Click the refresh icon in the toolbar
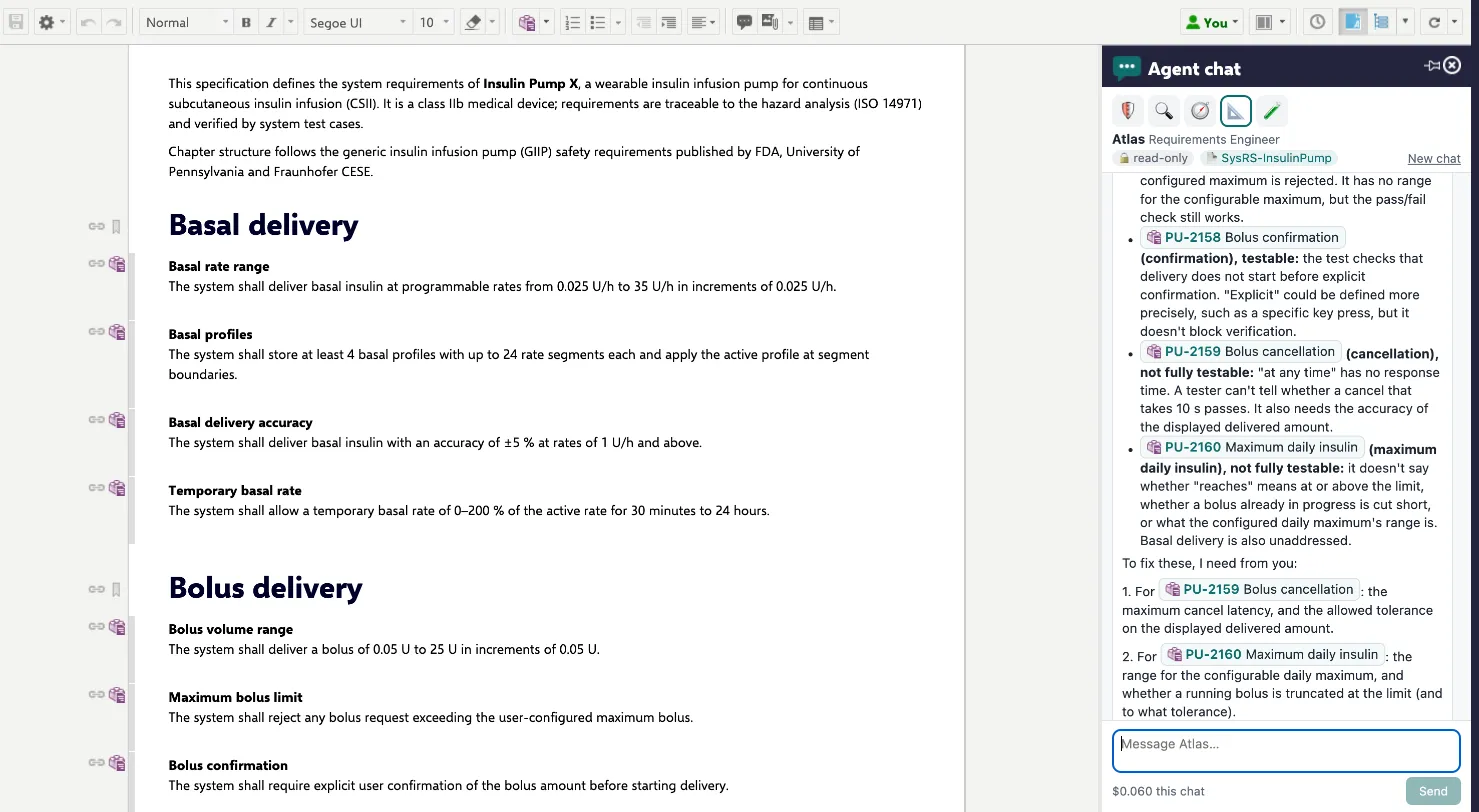 (x=1434, y=22)
